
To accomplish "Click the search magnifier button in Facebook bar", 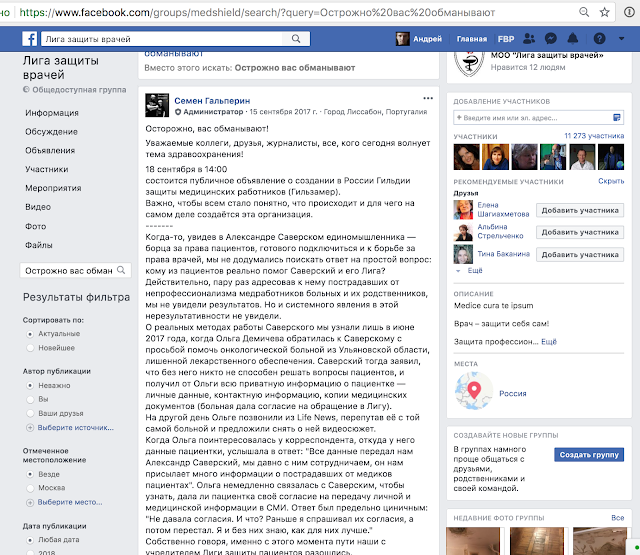I will point(296,39).
